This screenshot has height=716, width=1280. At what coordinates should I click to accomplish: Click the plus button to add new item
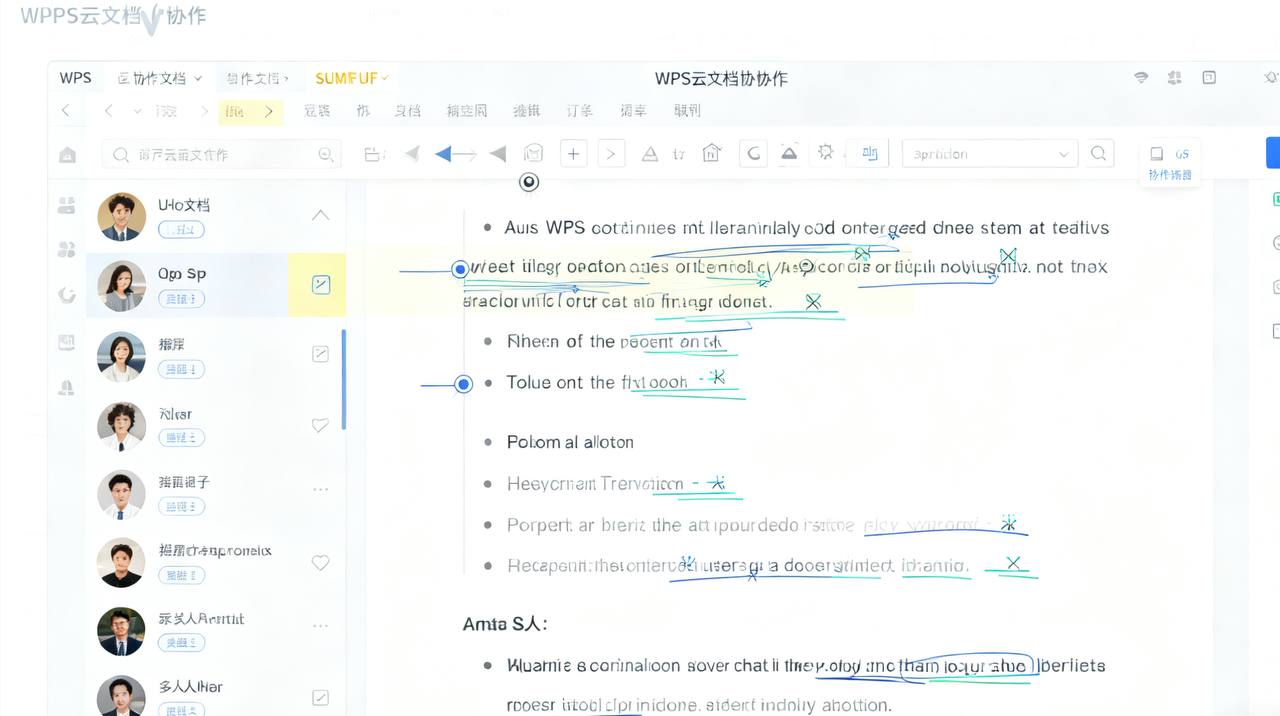tap(575, 153)
